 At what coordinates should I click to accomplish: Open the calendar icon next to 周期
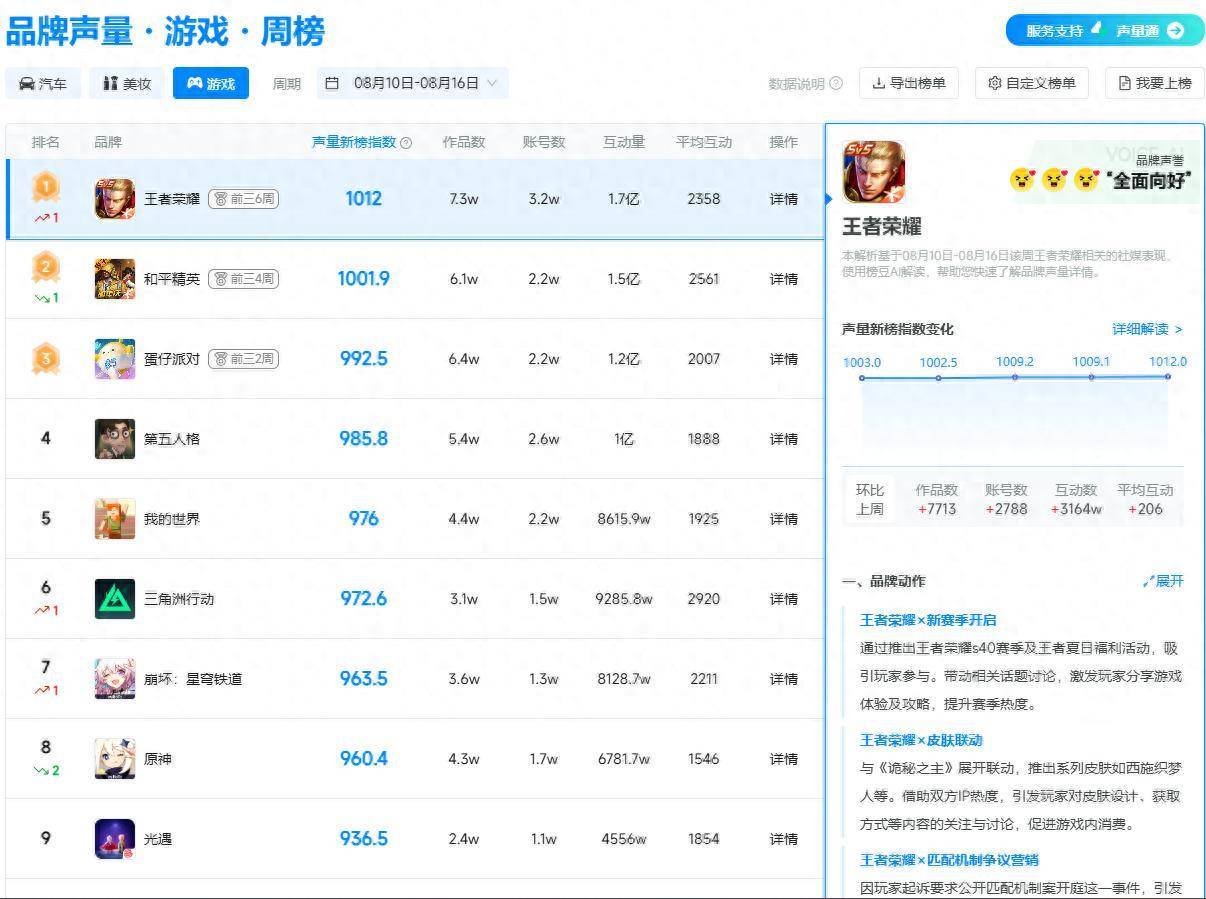(334, 83)
